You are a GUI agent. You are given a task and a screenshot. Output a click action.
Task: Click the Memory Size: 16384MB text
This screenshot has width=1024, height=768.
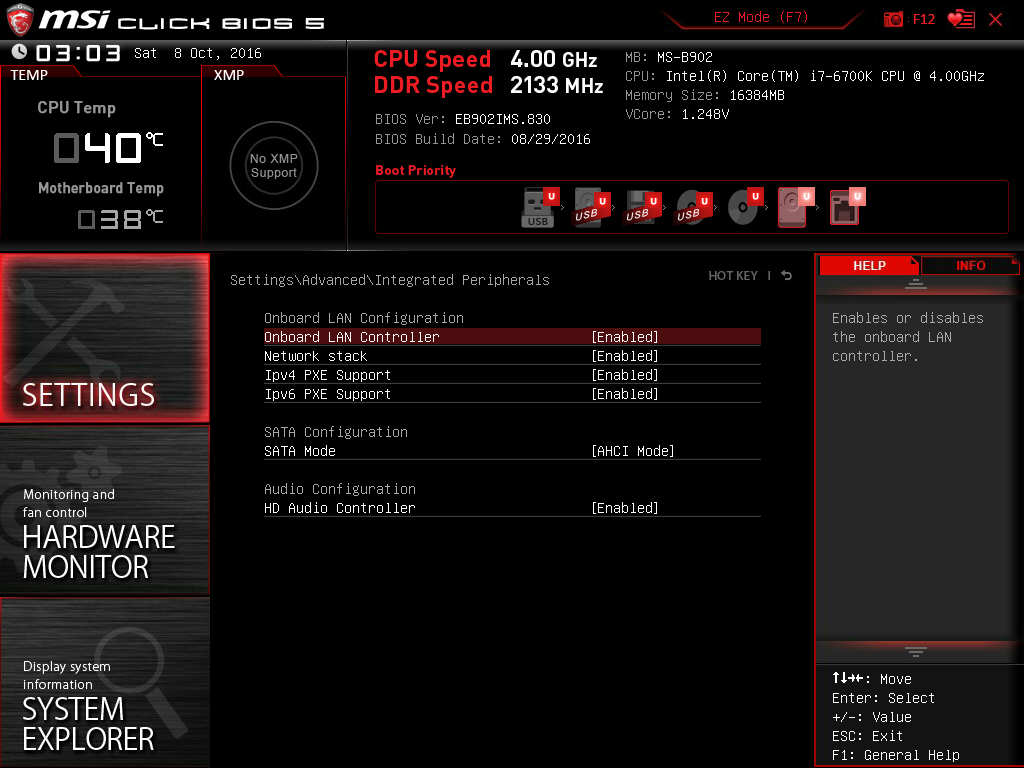tap(705, 95)
